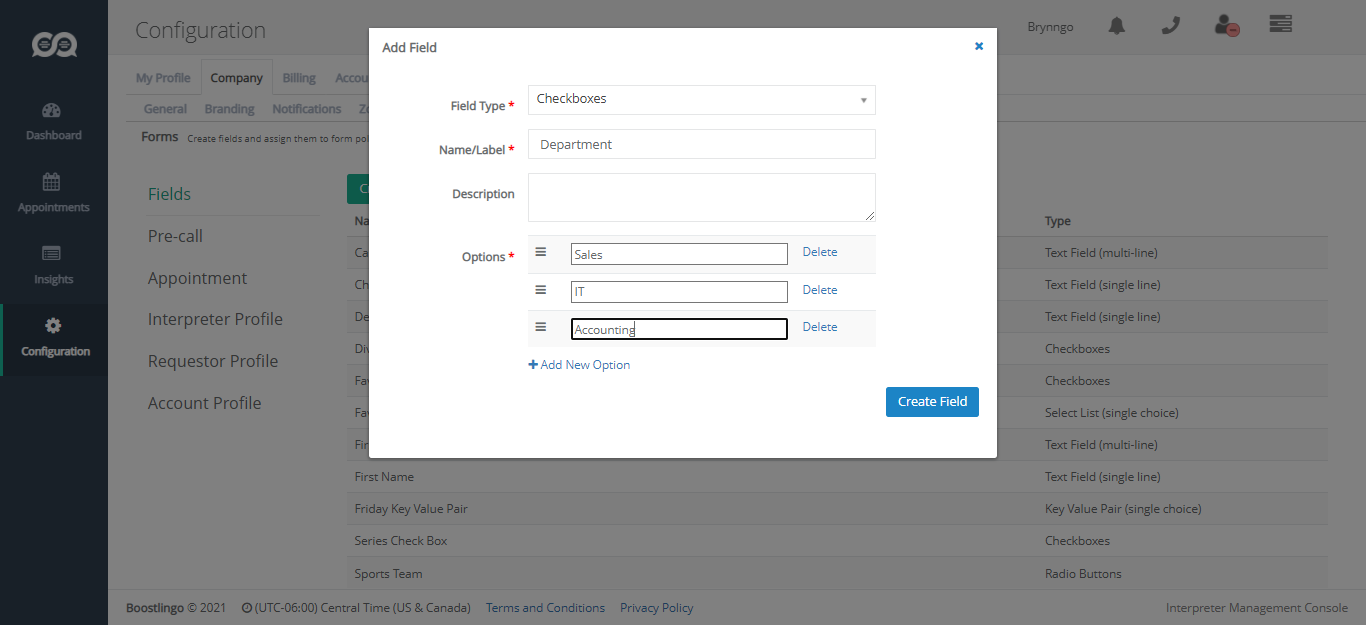
Task: Expand the Field Type dropdown
Action: (701, 100)
